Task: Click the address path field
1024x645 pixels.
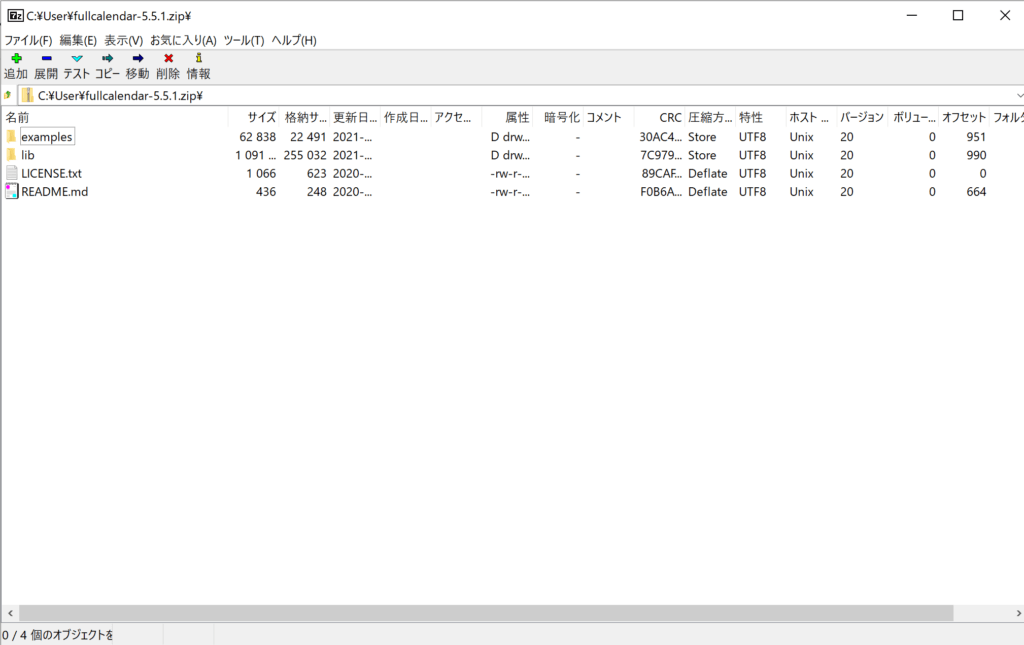Action: pyautogui.click(x=522, y=96)
